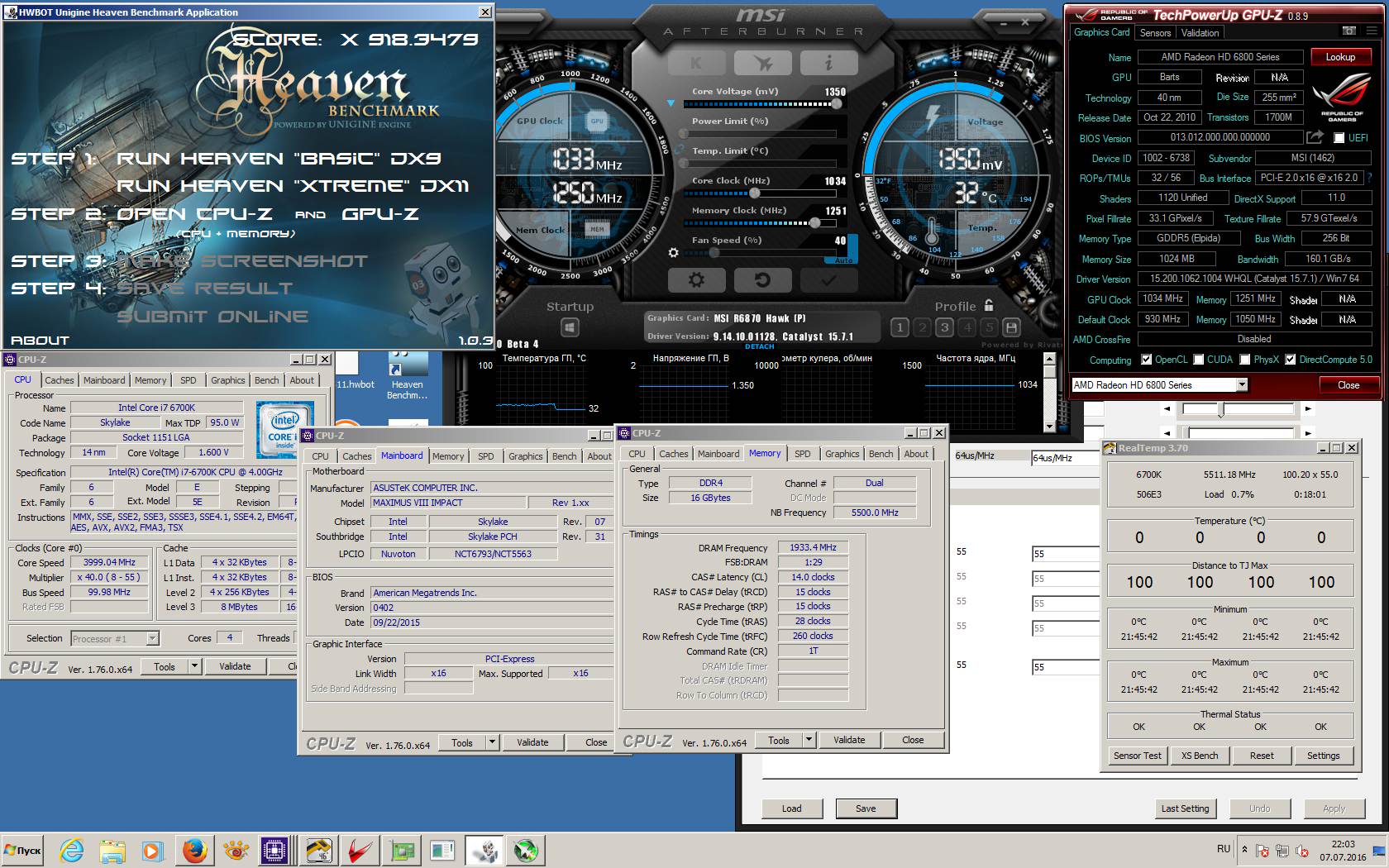Open the Processor #1 selection dropdown

point(152,638)
